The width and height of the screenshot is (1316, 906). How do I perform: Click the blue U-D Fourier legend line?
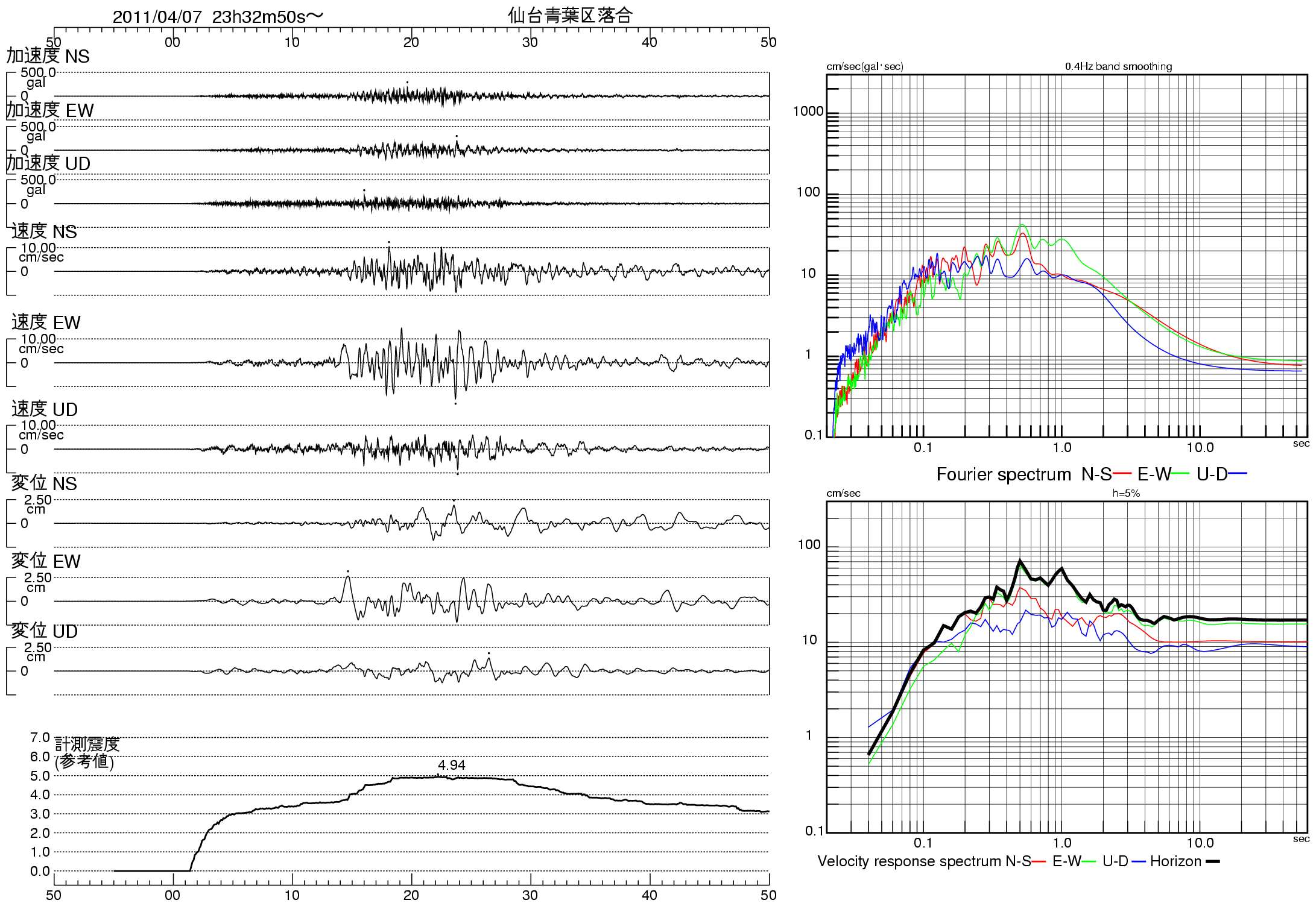tap(1238, 474)
